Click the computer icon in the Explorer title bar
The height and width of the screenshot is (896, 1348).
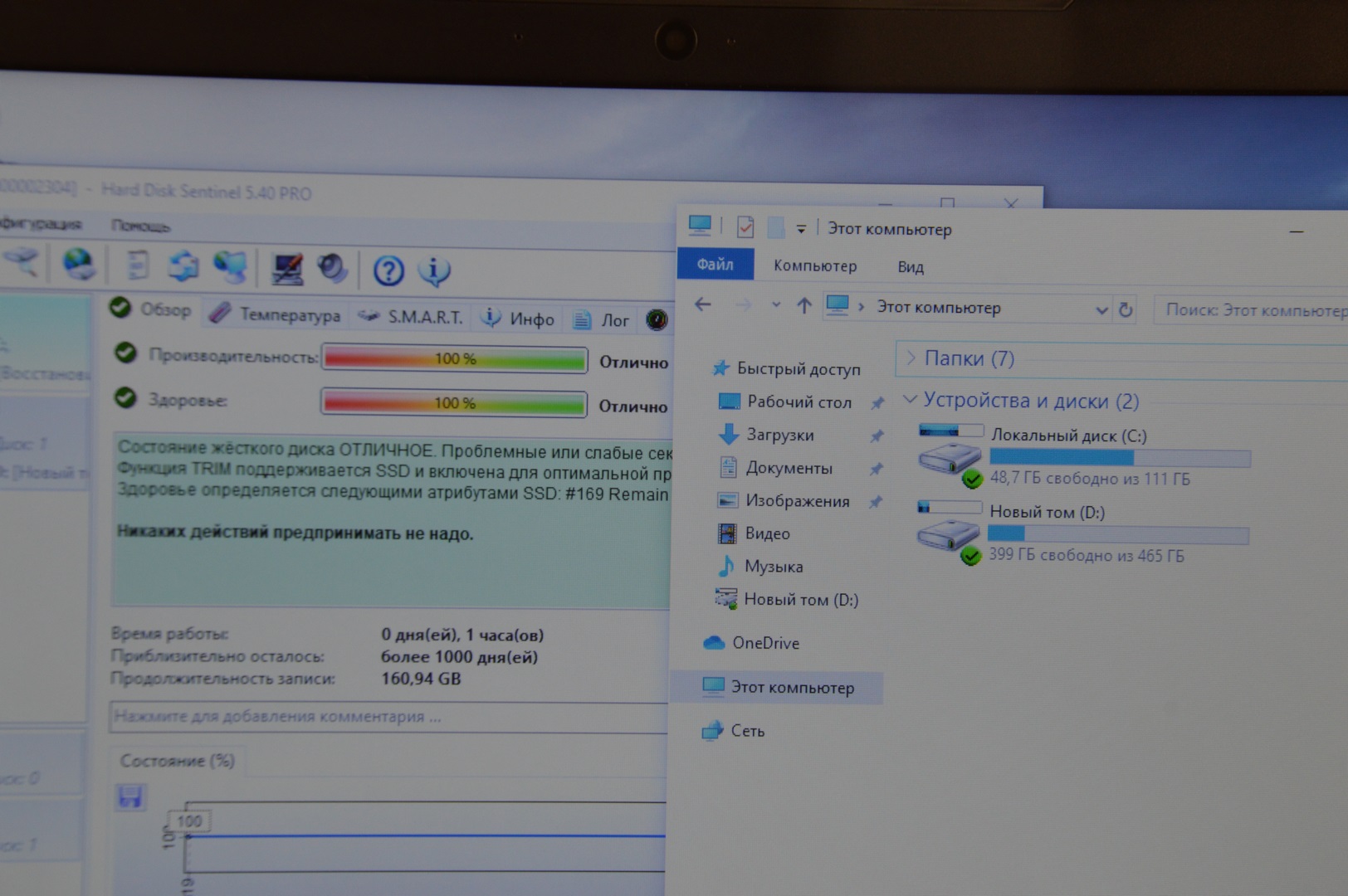pyautogui.click(x=700, y=225)
